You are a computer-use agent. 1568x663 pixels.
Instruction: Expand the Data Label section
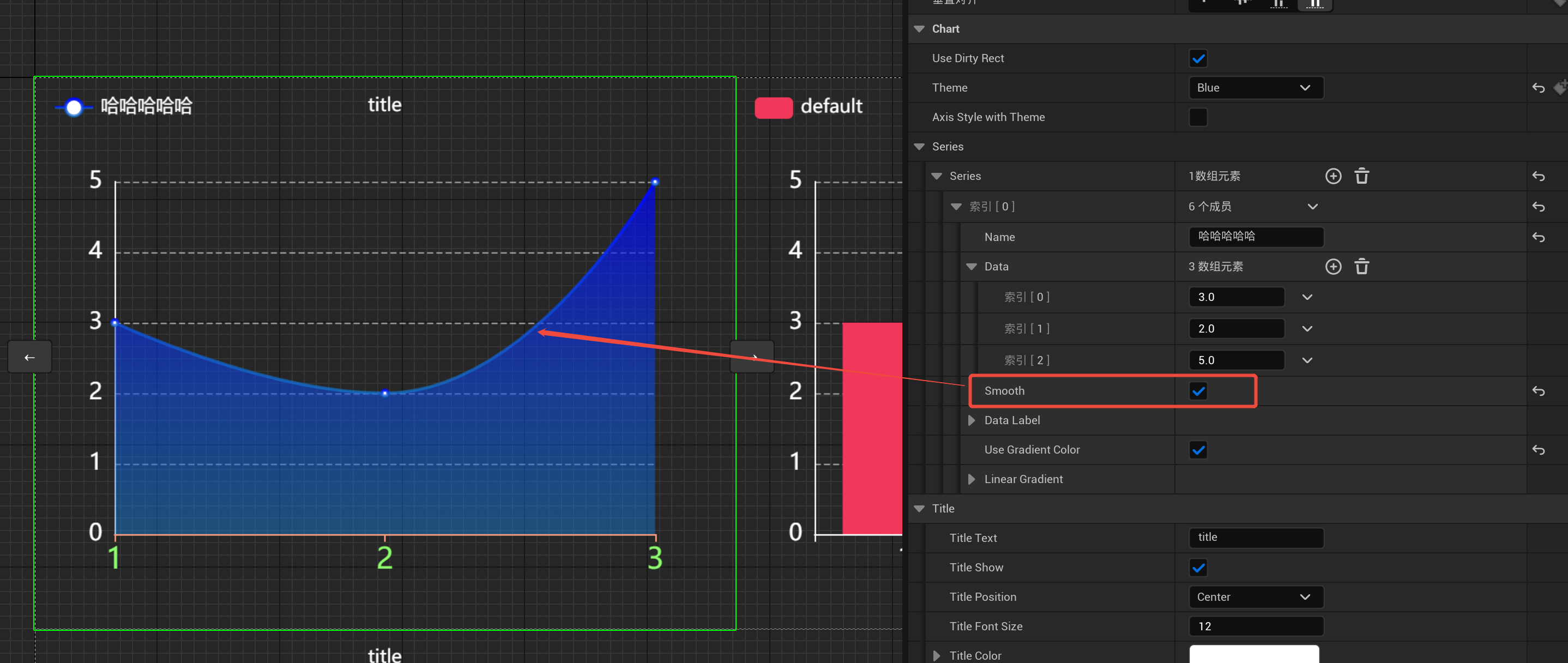(972, 420)
